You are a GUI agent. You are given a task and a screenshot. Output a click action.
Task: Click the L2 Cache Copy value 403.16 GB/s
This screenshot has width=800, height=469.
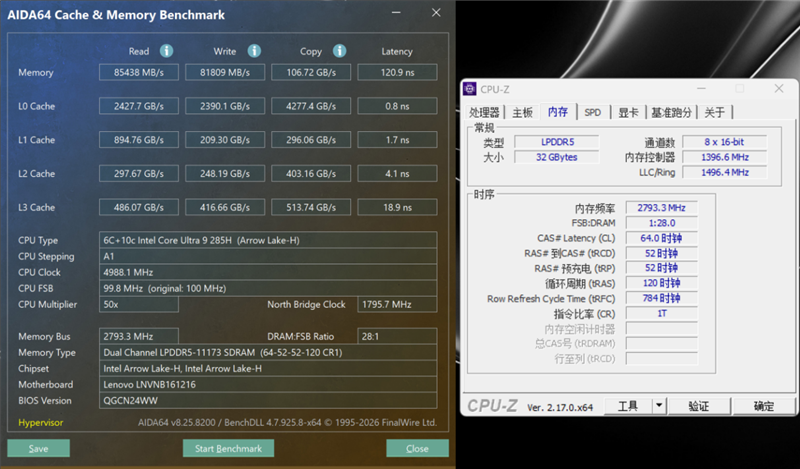tap(311, 174)
